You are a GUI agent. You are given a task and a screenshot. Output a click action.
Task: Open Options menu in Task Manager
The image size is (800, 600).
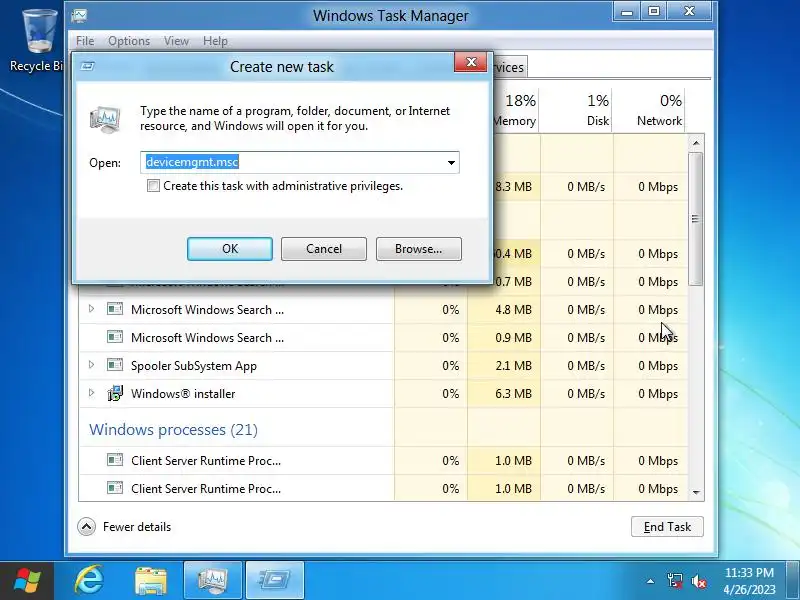(x=129, y=41)
